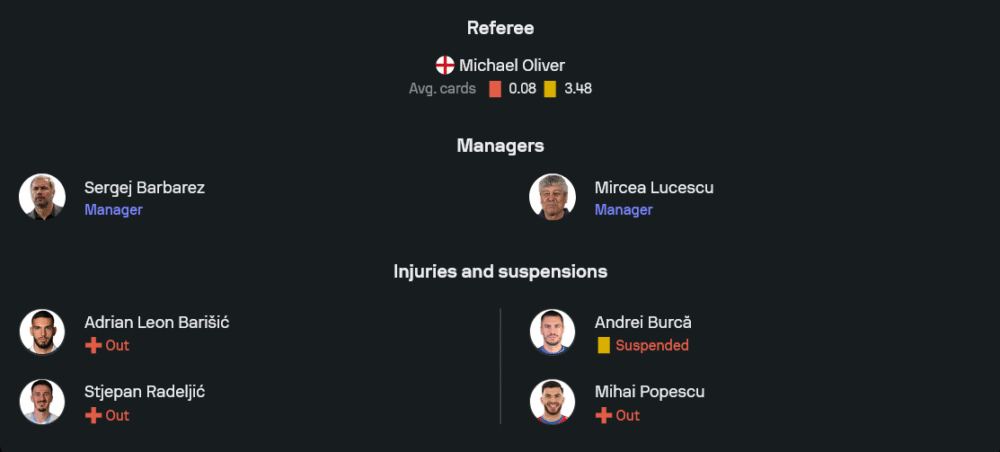1000x452 pixels.
Task: Click the red injury cross under Adrian Leon Barišić
Action: [93, 346]
